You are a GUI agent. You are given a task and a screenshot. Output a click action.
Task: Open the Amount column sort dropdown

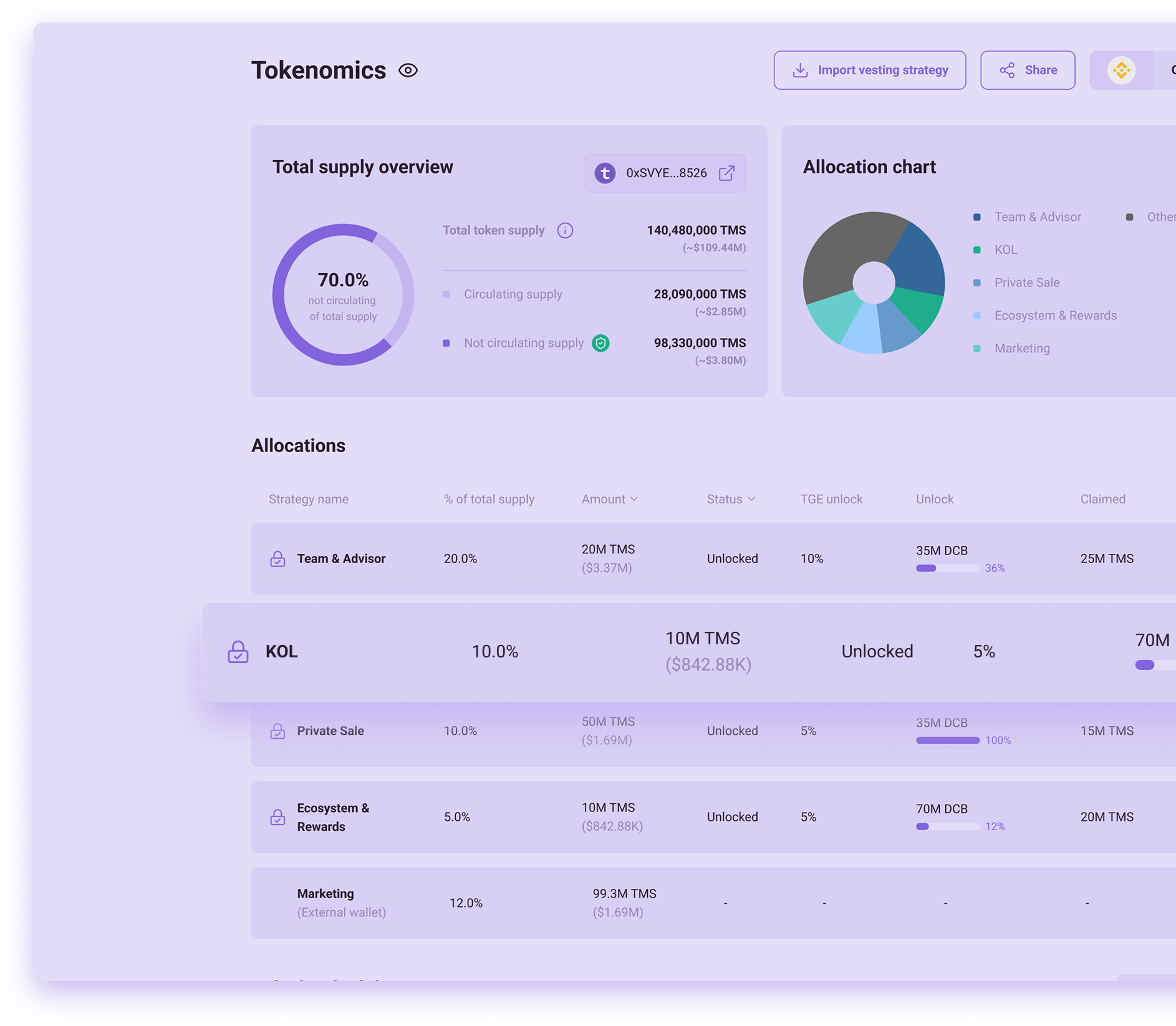(x=634, y=499)
